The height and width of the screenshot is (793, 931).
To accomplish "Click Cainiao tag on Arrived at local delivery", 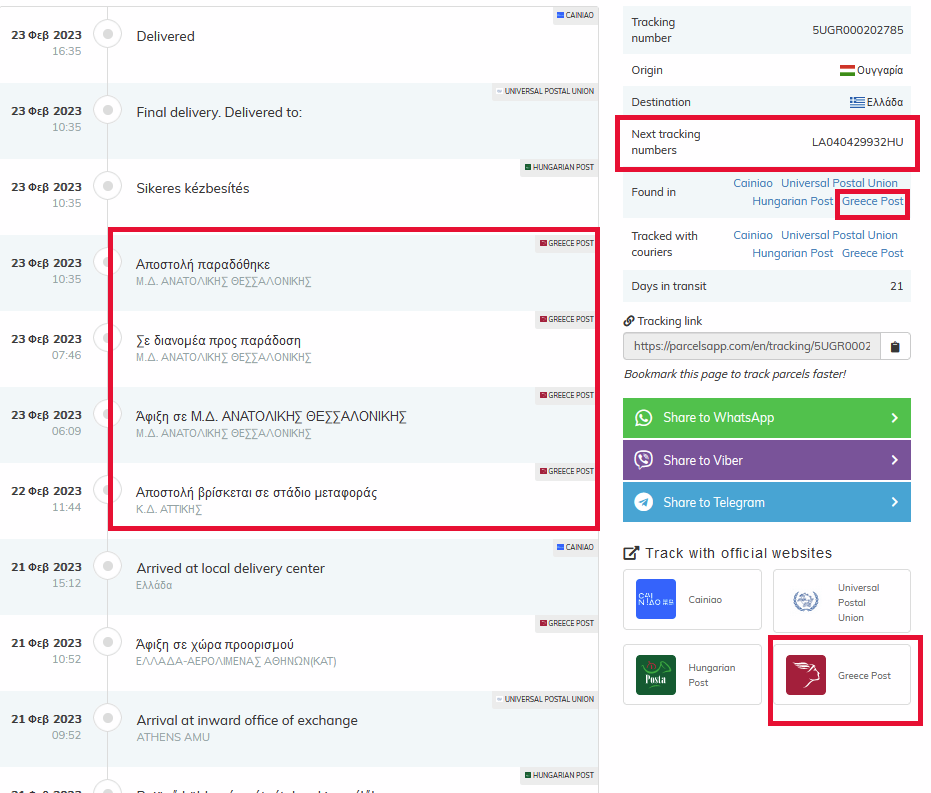I will coord(575,547).
